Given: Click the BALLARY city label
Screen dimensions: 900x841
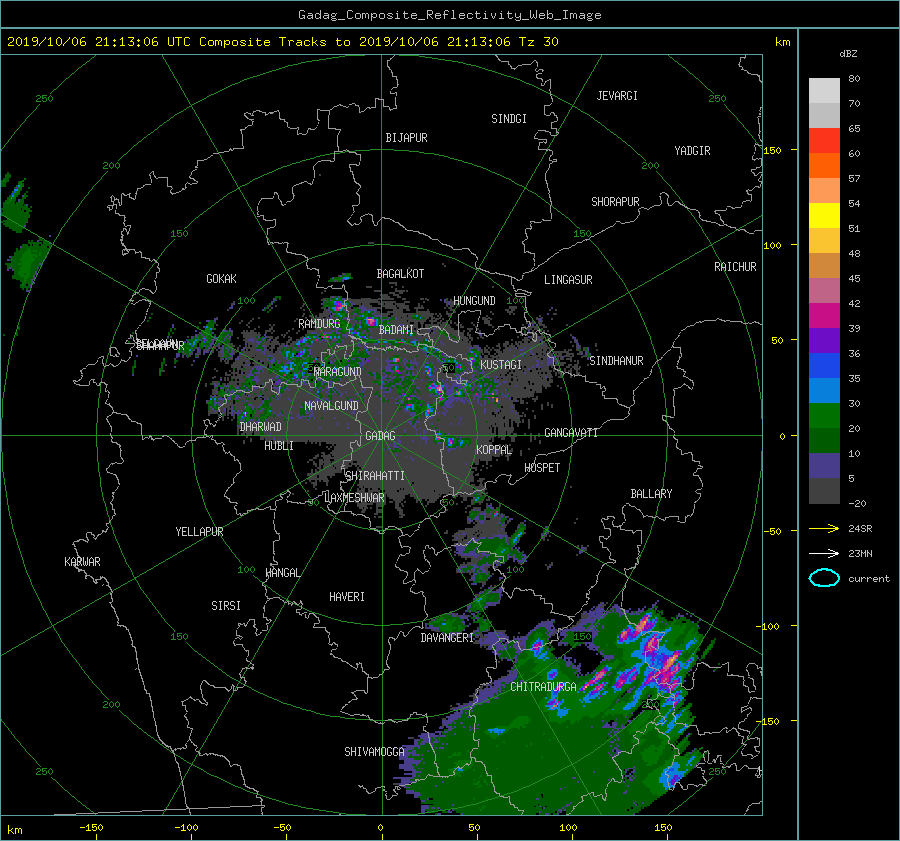Looking at the screenshot, I should tap(651, 494).
